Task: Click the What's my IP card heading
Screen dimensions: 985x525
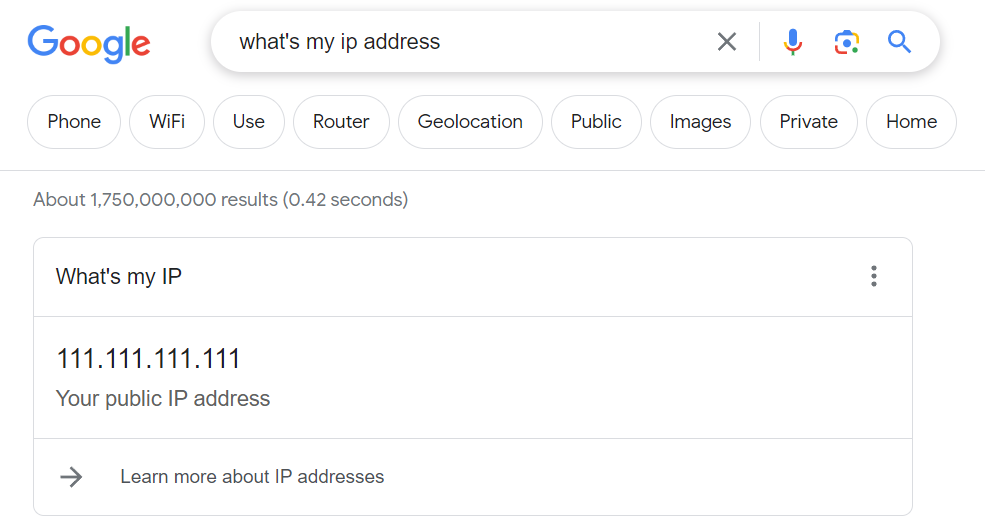Action: (119, 277)
